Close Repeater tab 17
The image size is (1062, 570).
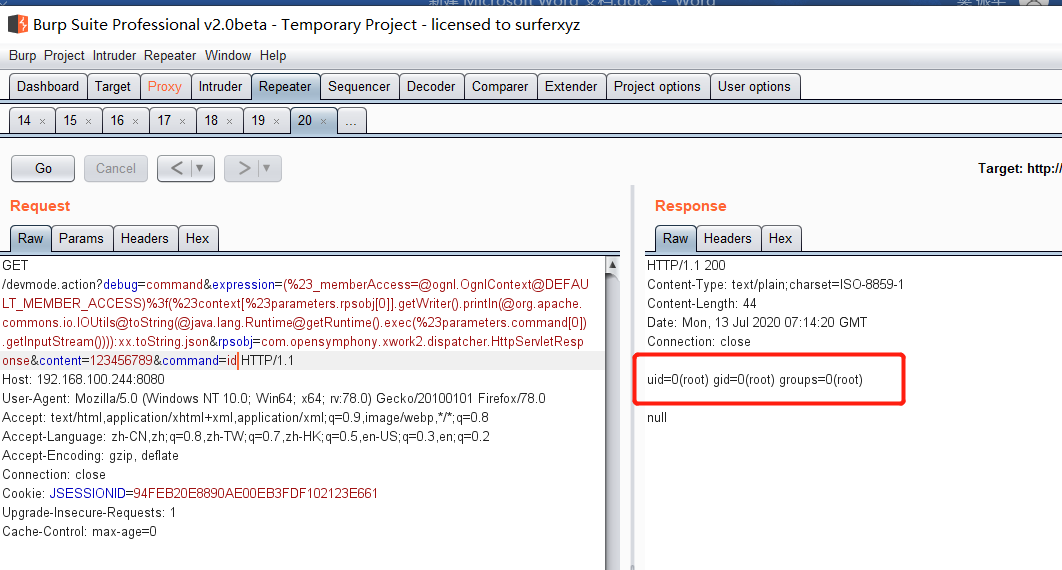pyautogui.click(x=182, y=121)
